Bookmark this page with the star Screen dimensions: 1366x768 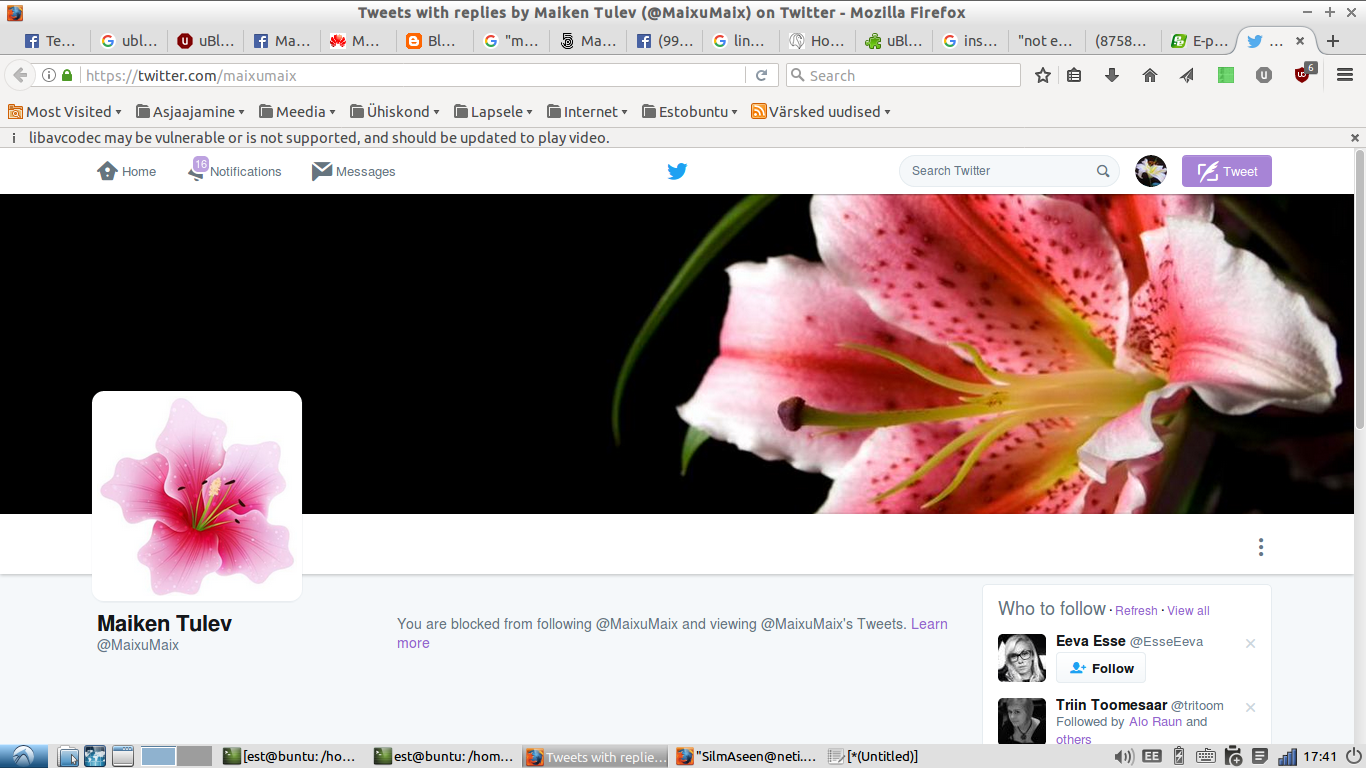pyautogui.click(x=1043, y=75)
